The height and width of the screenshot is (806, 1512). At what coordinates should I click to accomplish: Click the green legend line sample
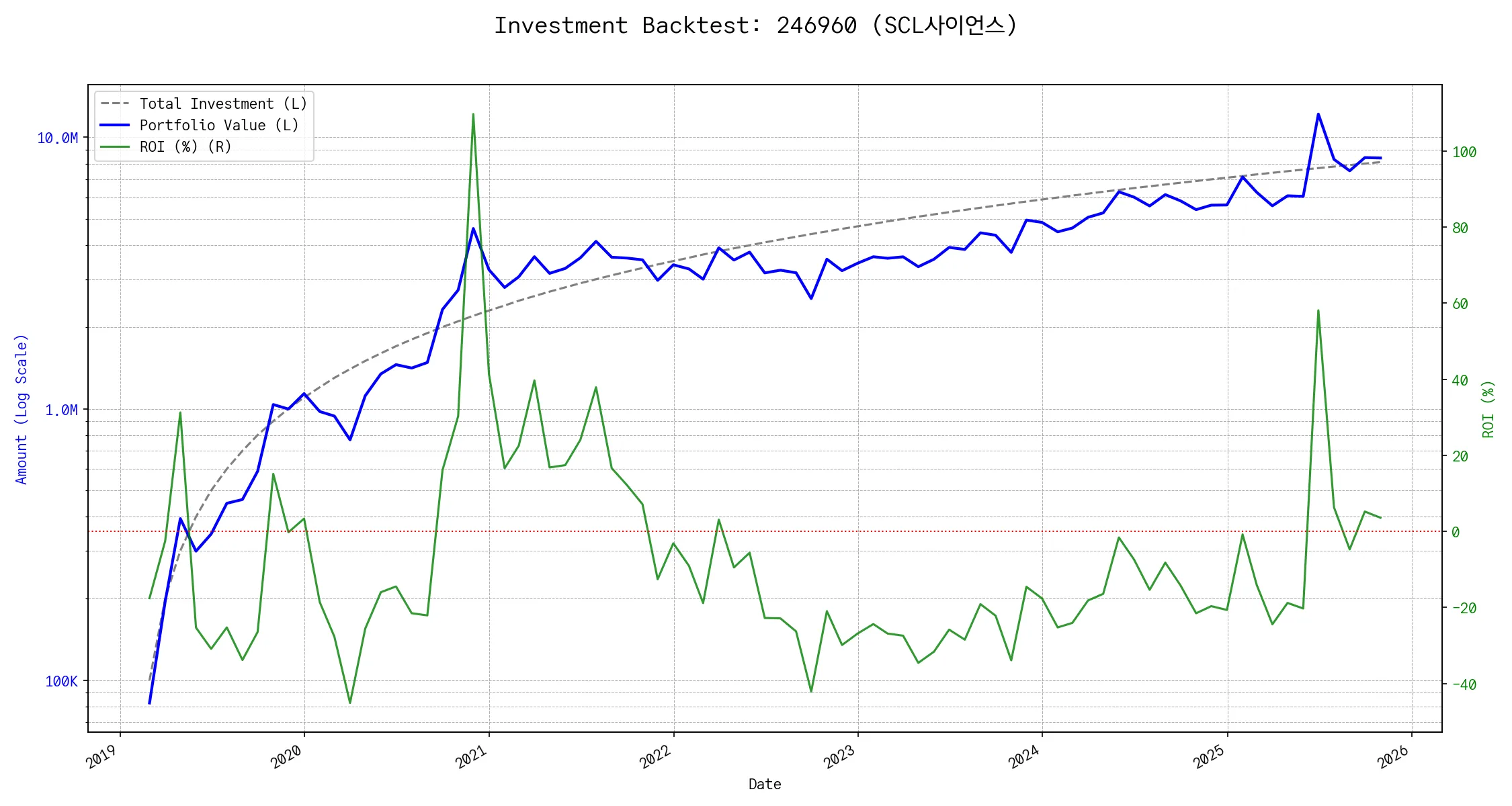[115, 146]
